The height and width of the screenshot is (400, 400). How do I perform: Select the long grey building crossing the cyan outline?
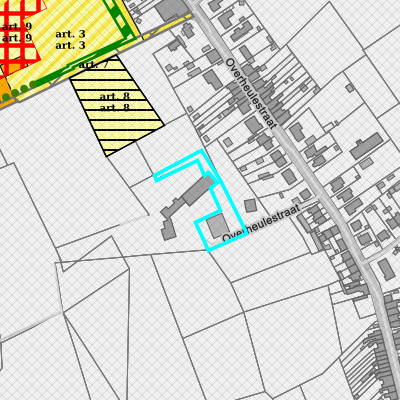point(198,191)
